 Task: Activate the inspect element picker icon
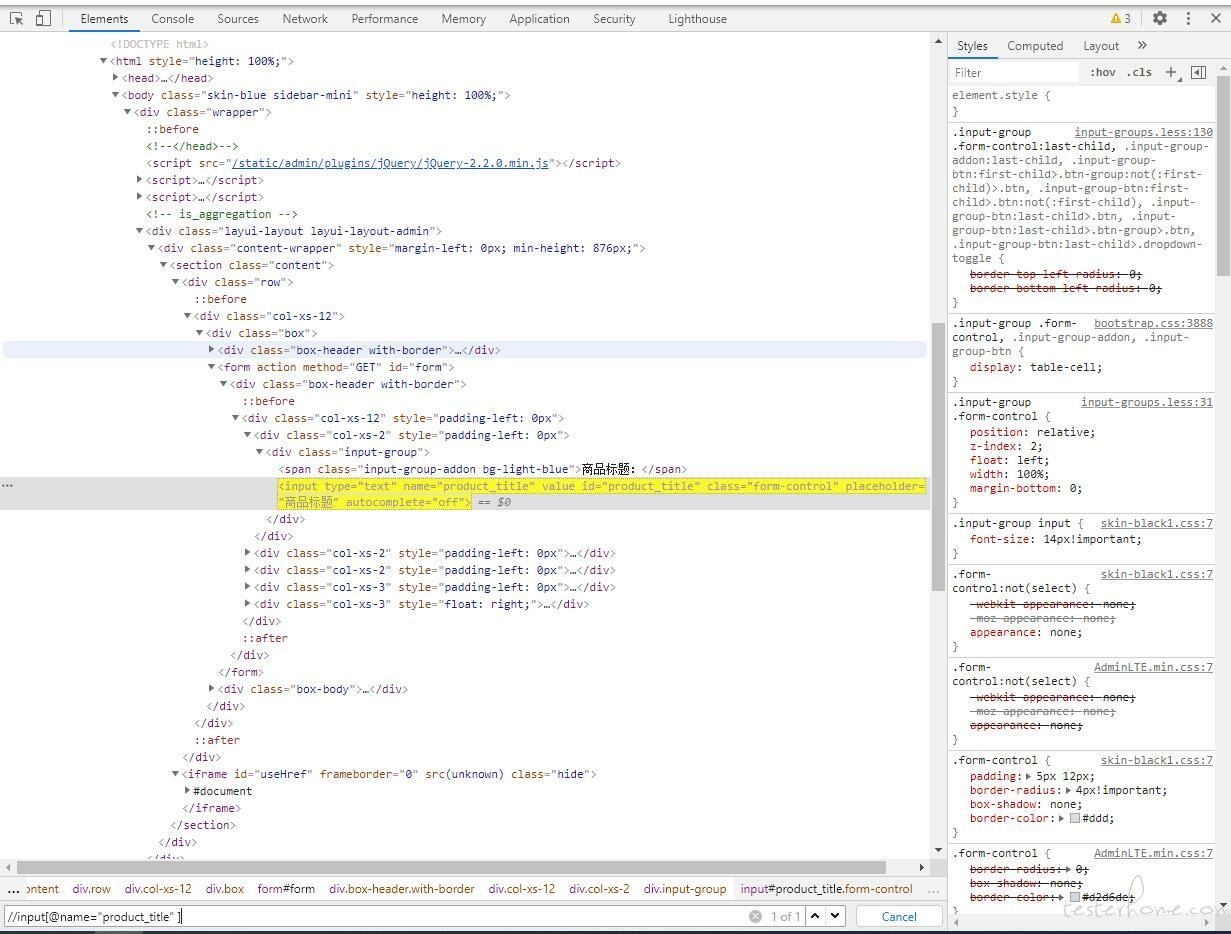17,18
